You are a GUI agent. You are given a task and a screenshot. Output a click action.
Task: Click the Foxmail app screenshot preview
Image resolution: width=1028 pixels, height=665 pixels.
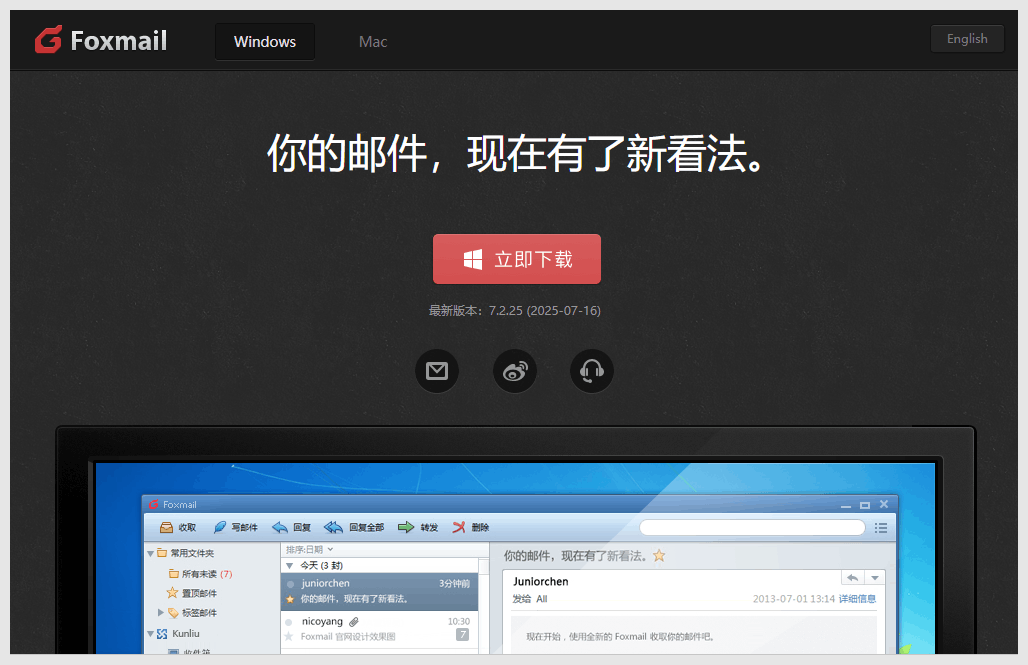[515, 540]
